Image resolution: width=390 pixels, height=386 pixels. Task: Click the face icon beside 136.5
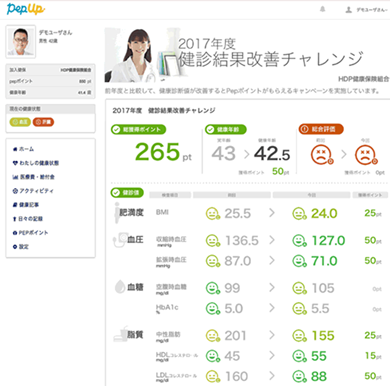click(213, 241)
